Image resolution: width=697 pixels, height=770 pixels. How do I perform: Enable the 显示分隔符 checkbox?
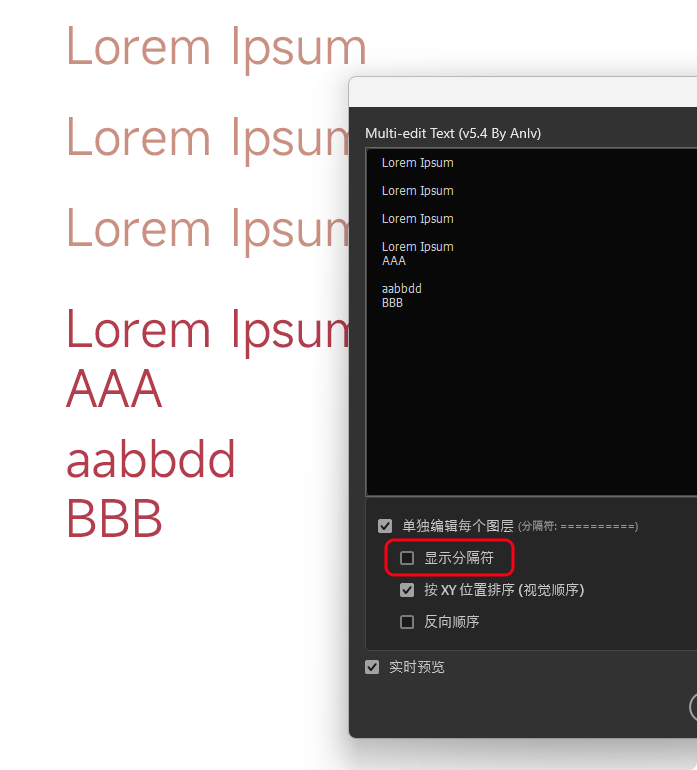point(407,558)
